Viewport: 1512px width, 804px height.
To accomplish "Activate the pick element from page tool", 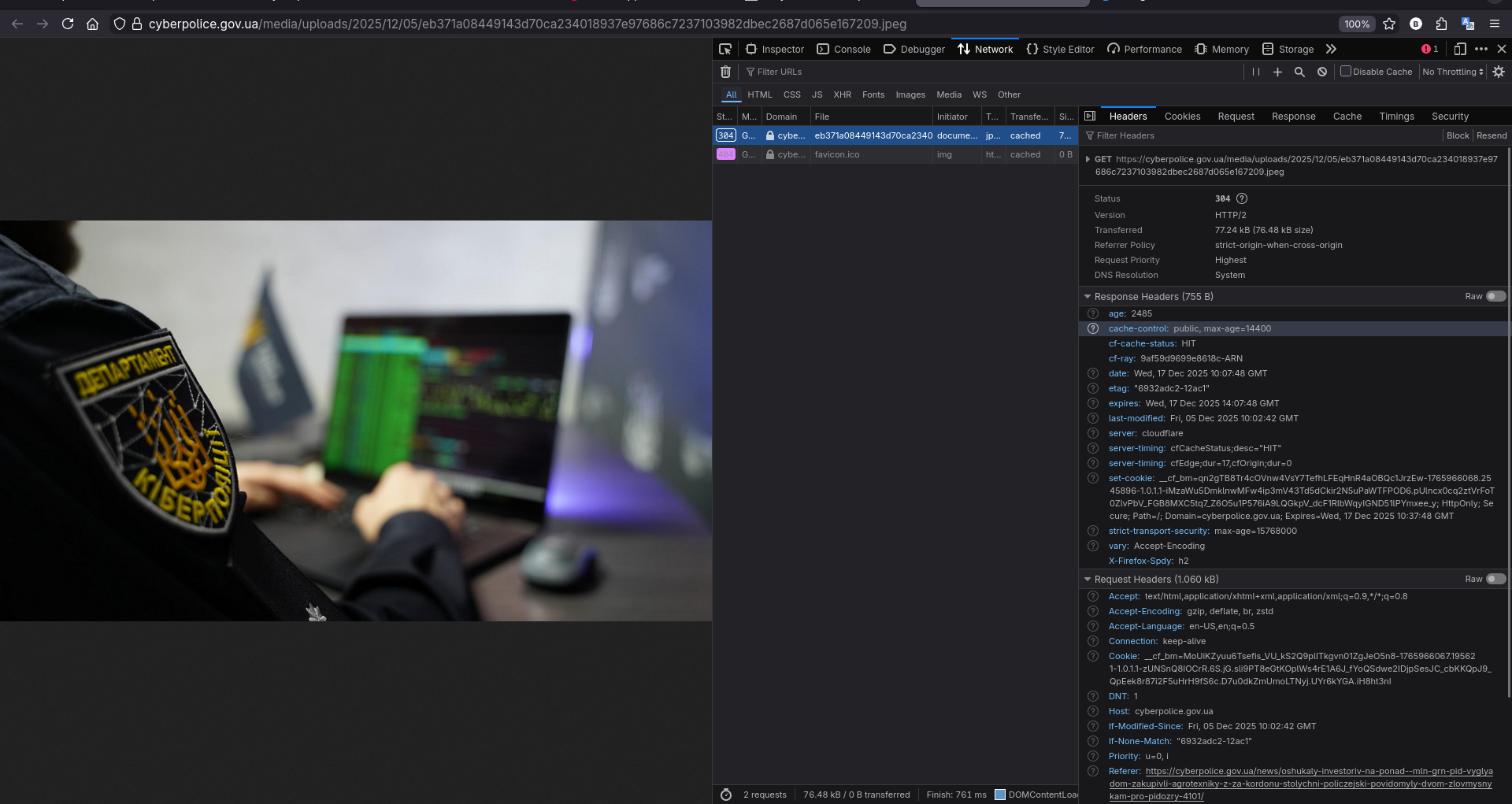I will coord(725,49).
